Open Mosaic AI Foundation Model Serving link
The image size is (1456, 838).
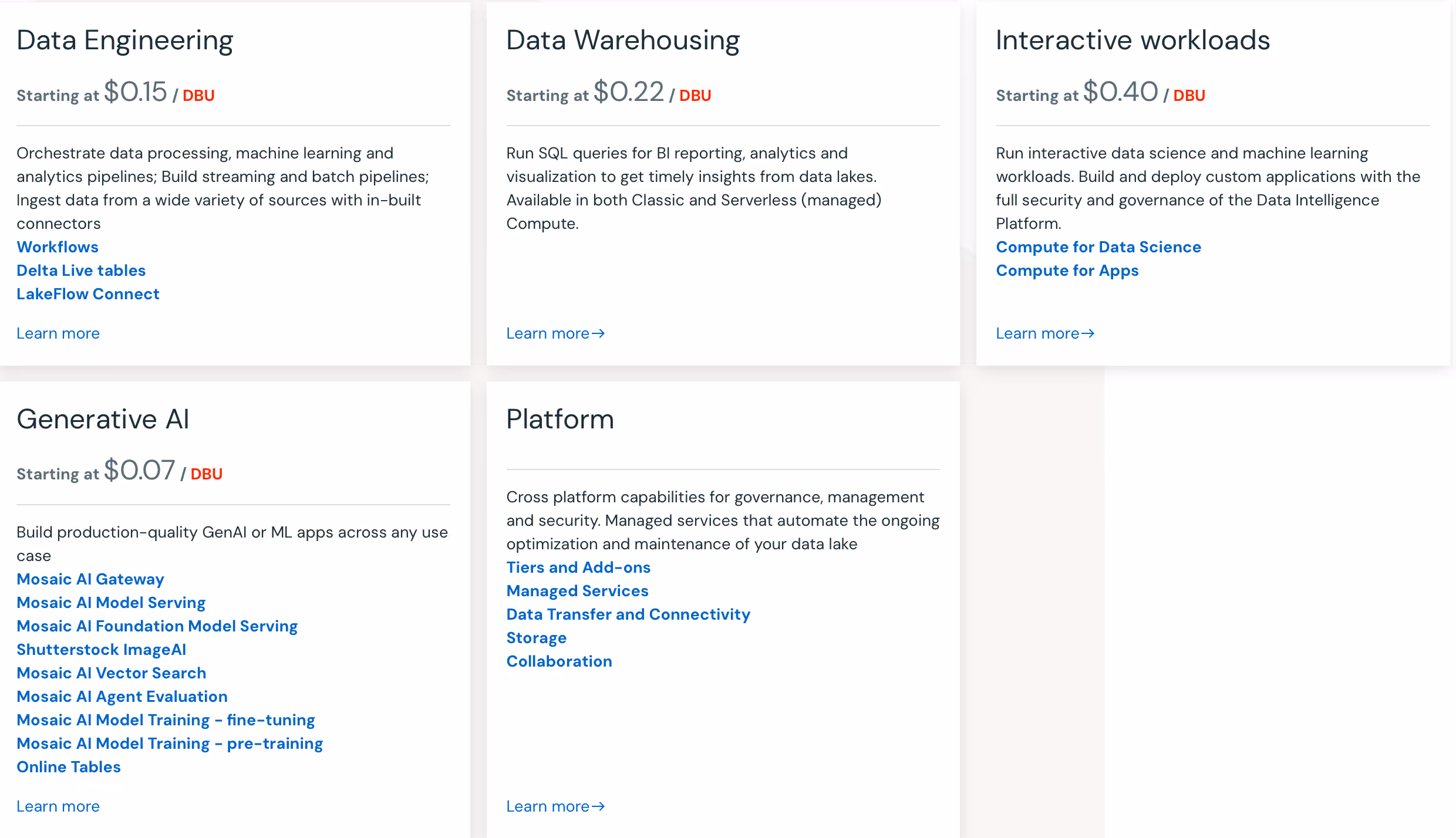tap(157, 626)
